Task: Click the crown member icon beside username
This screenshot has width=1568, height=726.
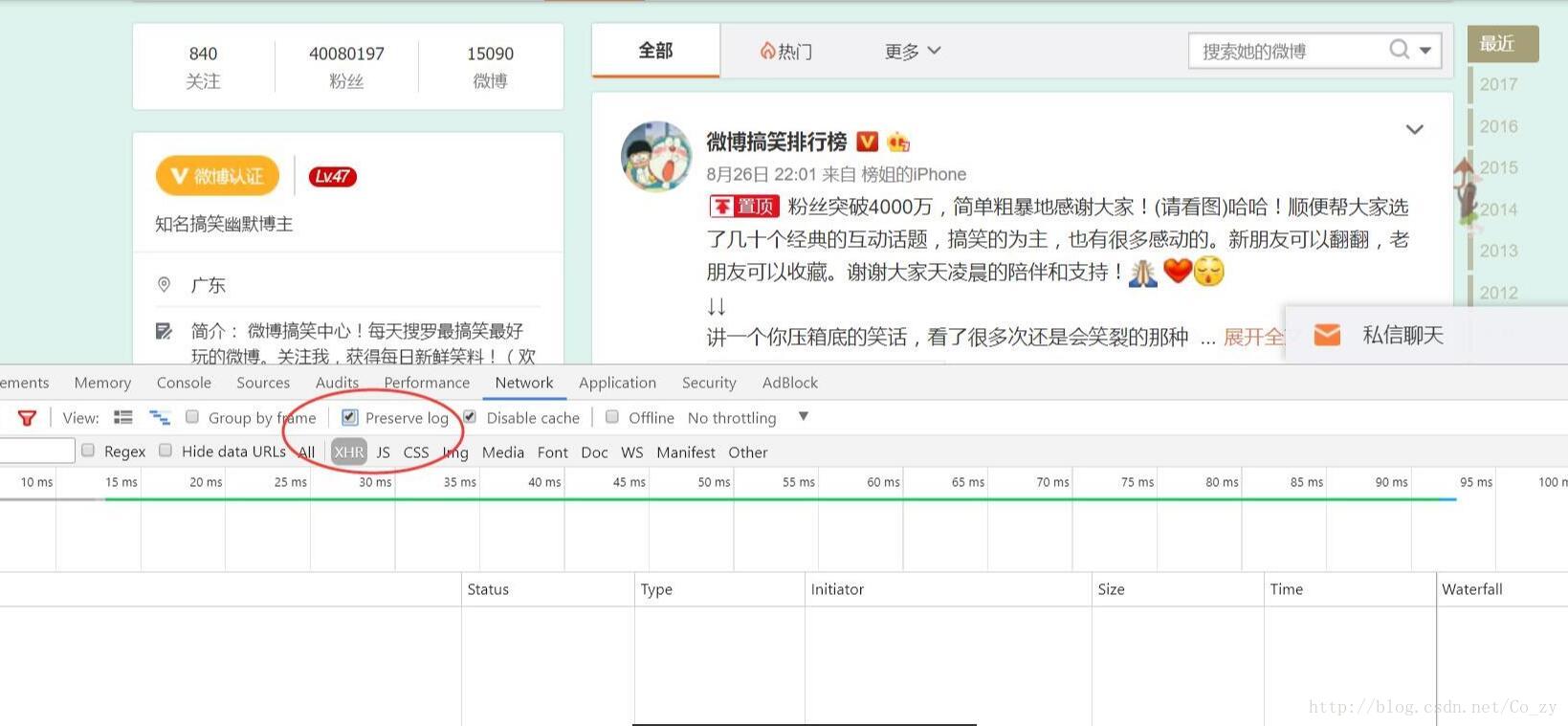Action: (x=897, y=143)
